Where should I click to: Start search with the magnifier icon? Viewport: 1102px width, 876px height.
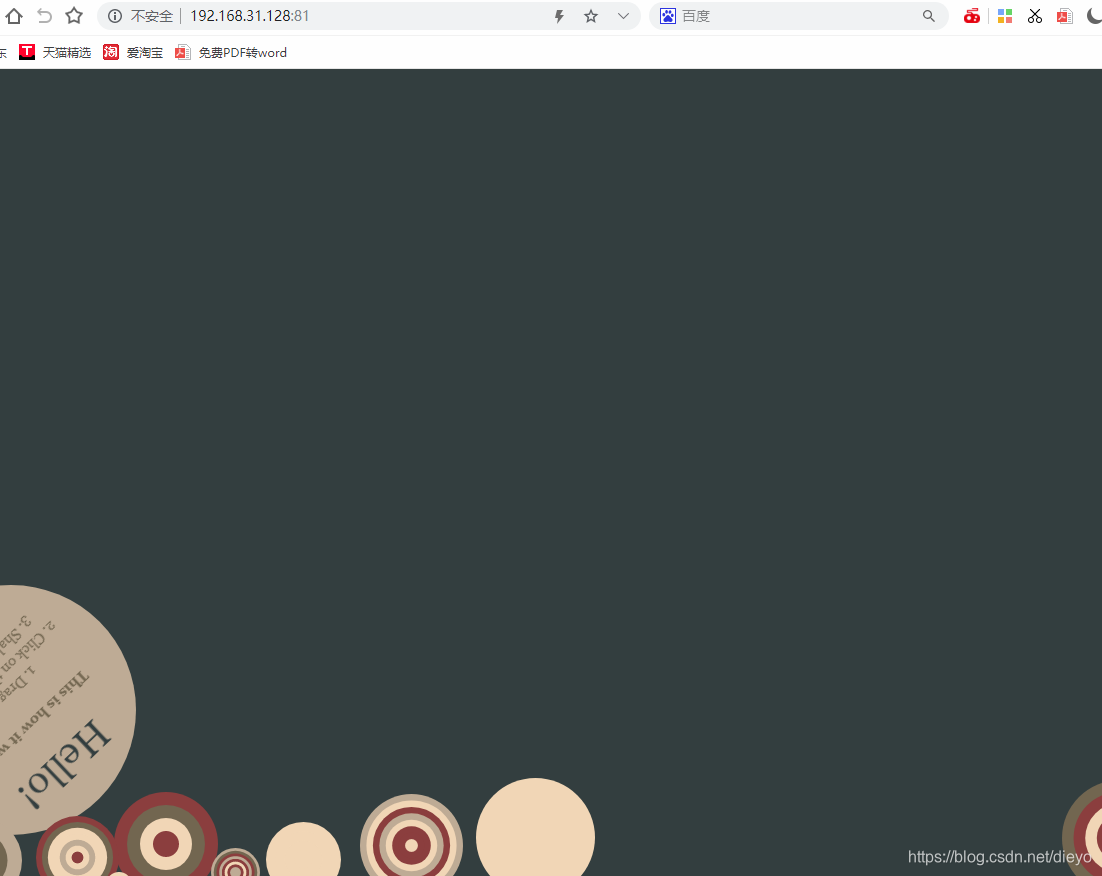(x=929, y=16)
